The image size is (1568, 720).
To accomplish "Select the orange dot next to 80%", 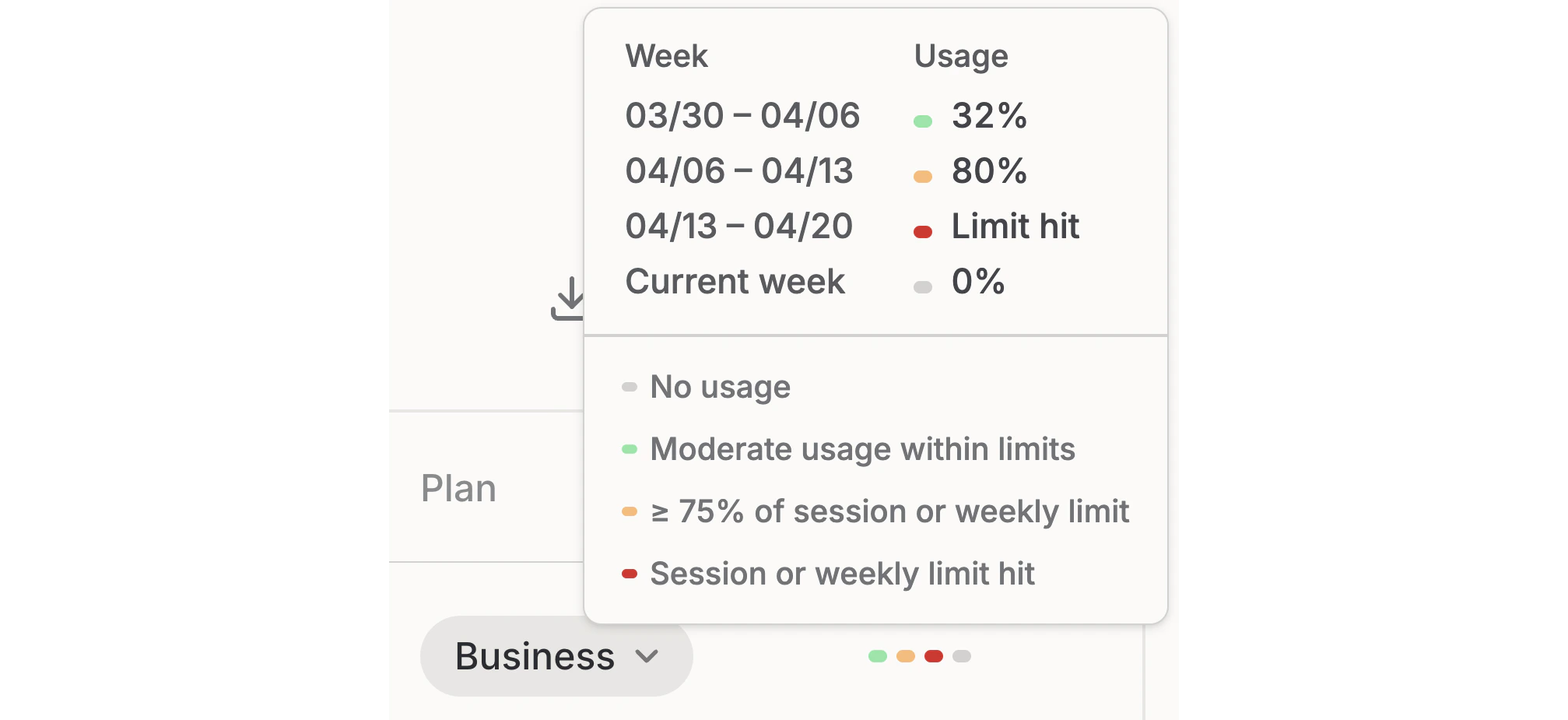I will (x=923, y=174).
